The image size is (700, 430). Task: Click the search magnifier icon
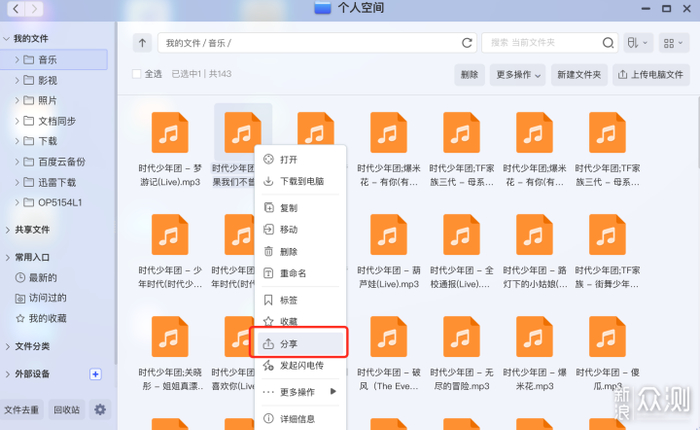(x=608, y=43)
